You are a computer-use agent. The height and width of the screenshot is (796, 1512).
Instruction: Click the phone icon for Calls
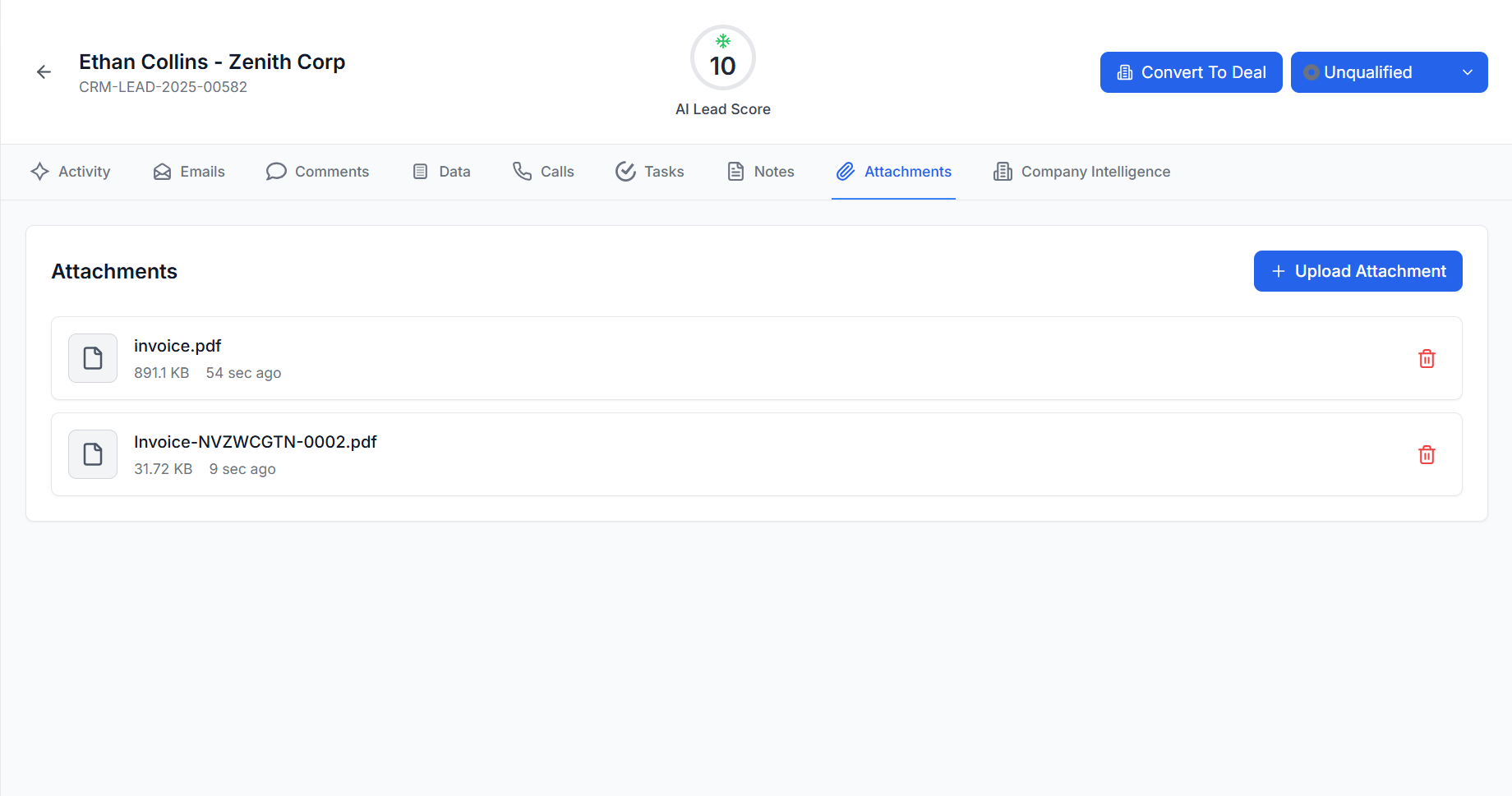[523, 171]
